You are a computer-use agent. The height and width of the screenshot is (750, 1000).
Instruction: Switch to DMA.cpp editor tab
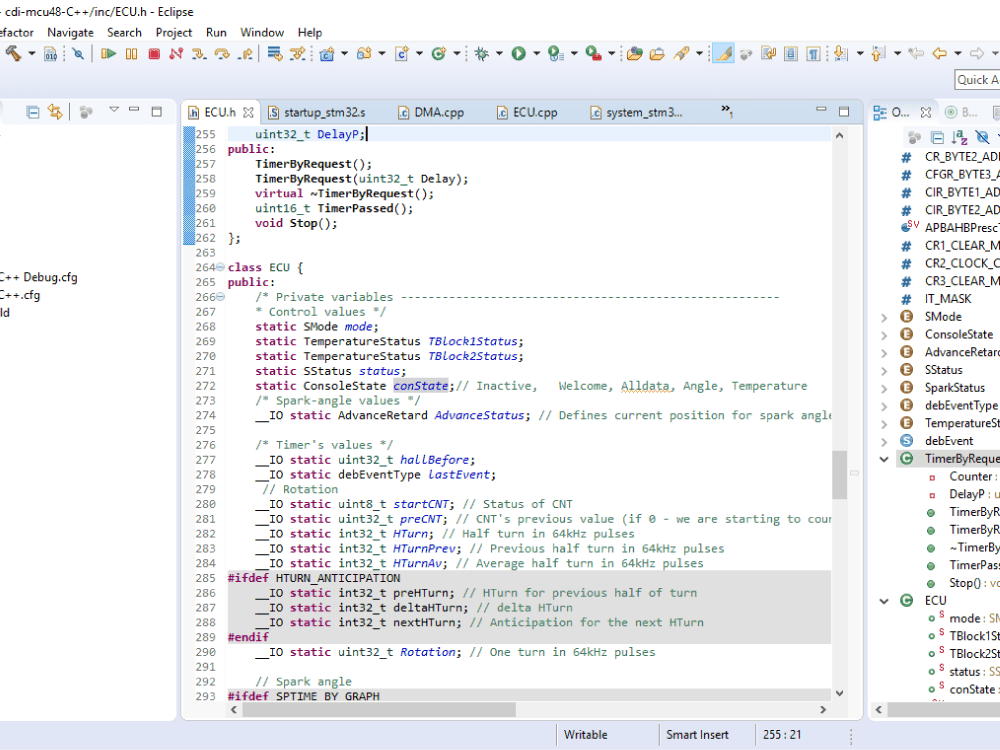(431, 112)
